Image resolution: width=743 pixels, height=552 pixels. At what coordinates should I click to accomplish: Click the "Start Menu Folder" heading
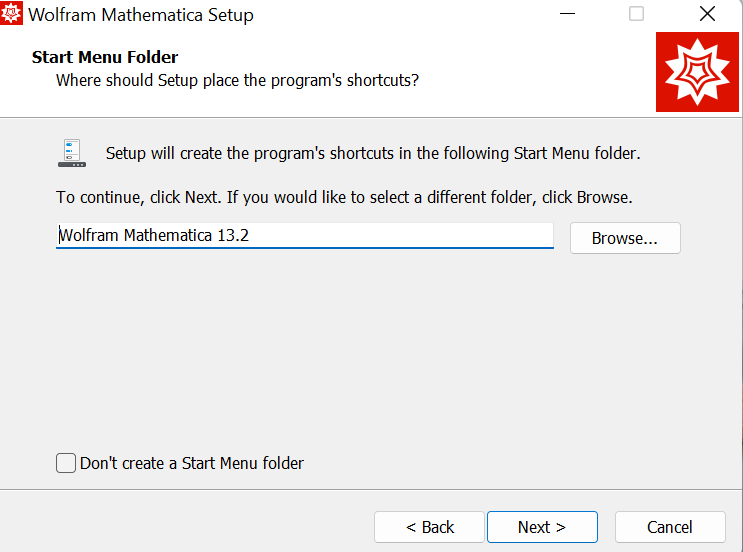[x=105, y=58]
